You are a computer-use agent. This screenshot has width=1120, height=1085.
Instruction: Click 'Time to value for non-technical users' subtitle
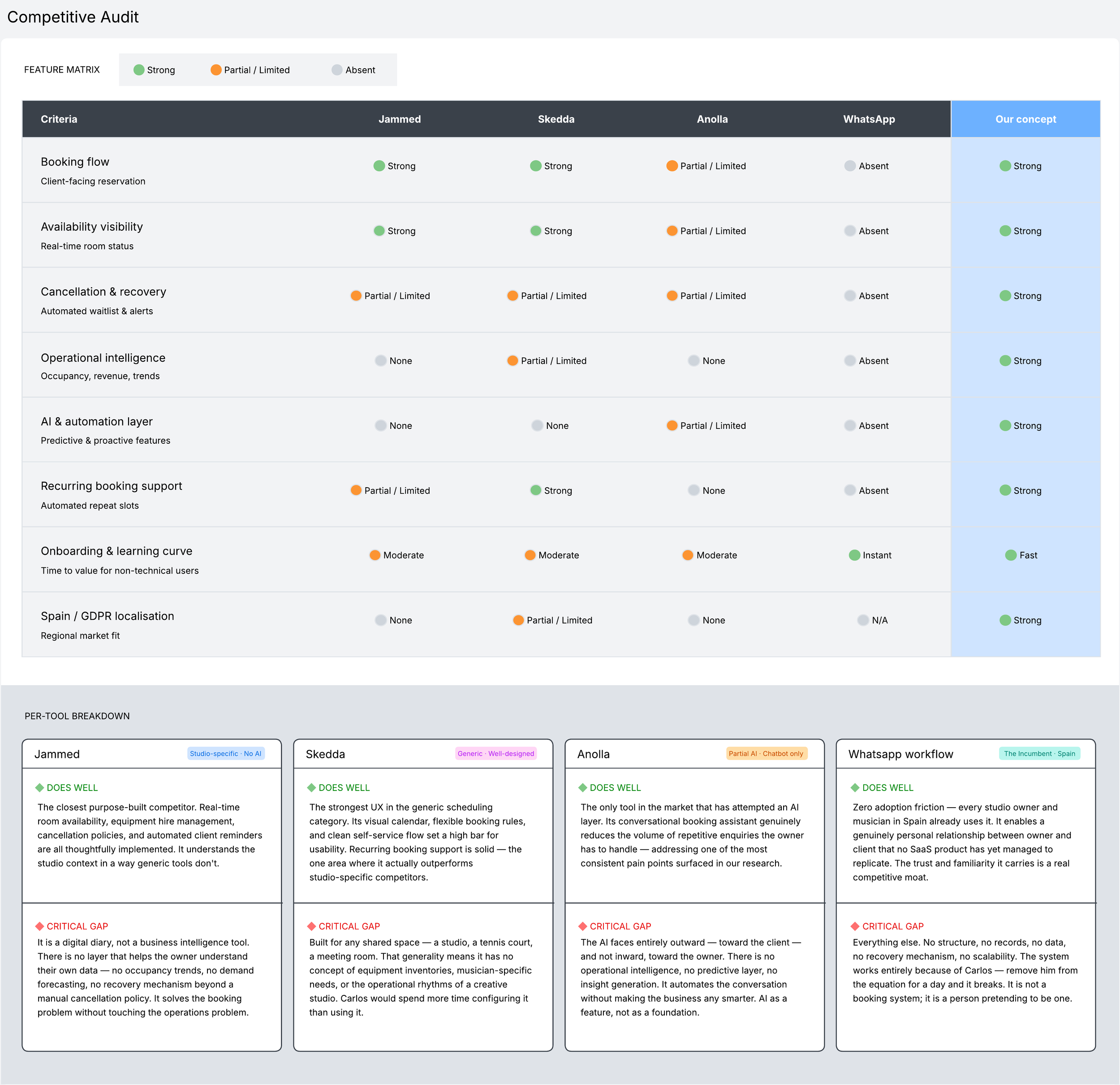(x=120, y=571)
